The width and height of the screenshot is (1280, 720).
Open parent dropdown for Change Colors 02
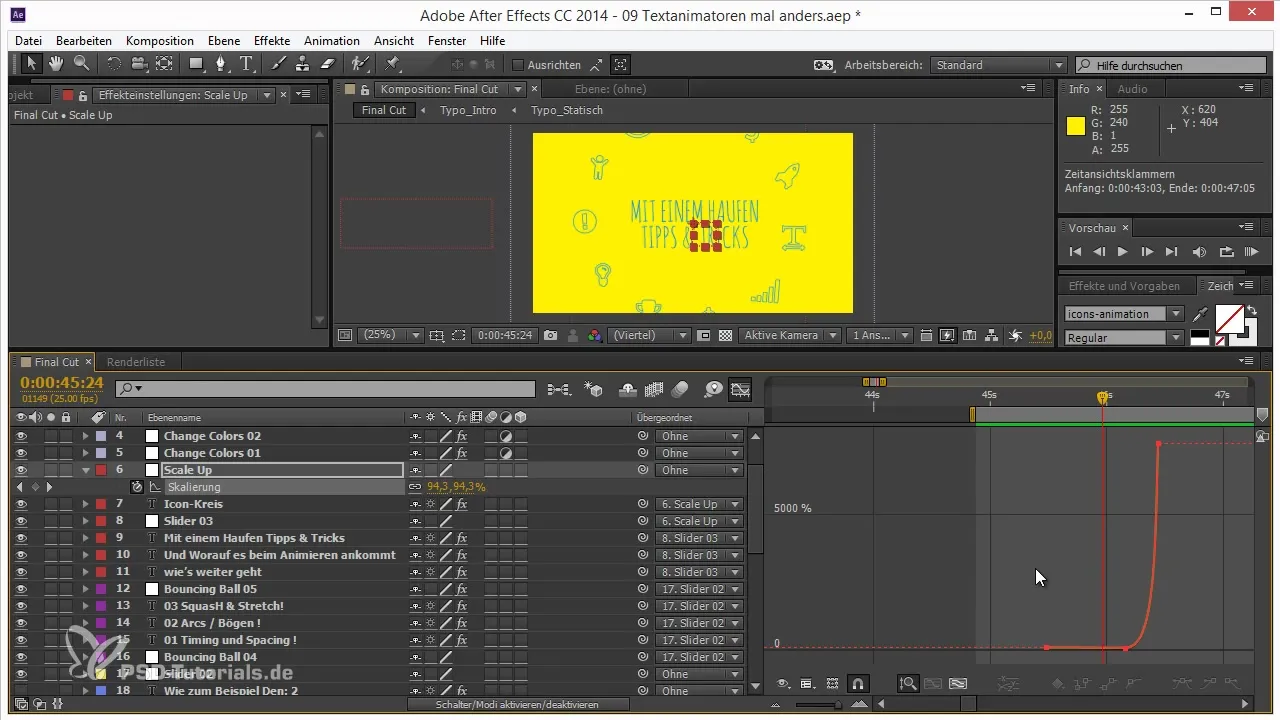point(699,436)
